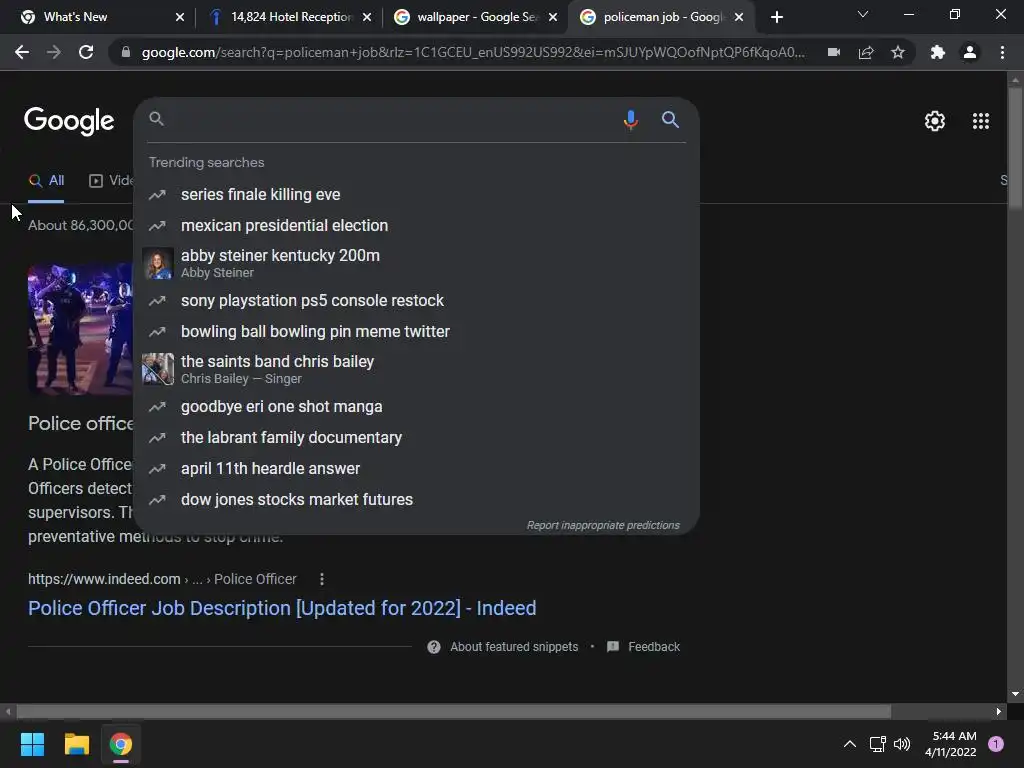Click the police officers snippet image
1024x768 pixels.
[x=81, y=329]
